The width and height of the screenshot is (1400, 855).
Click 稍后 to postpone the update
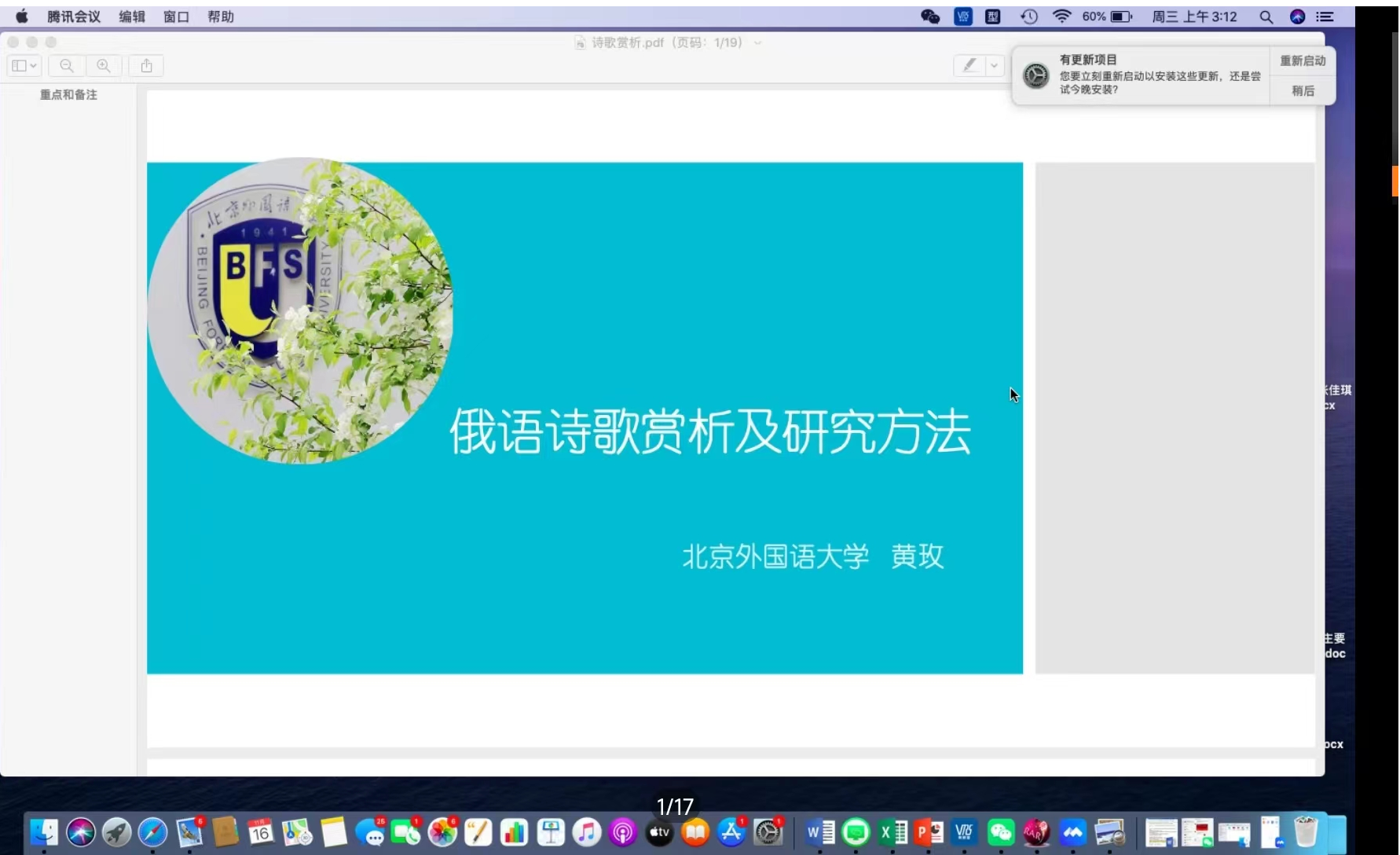1302,91
